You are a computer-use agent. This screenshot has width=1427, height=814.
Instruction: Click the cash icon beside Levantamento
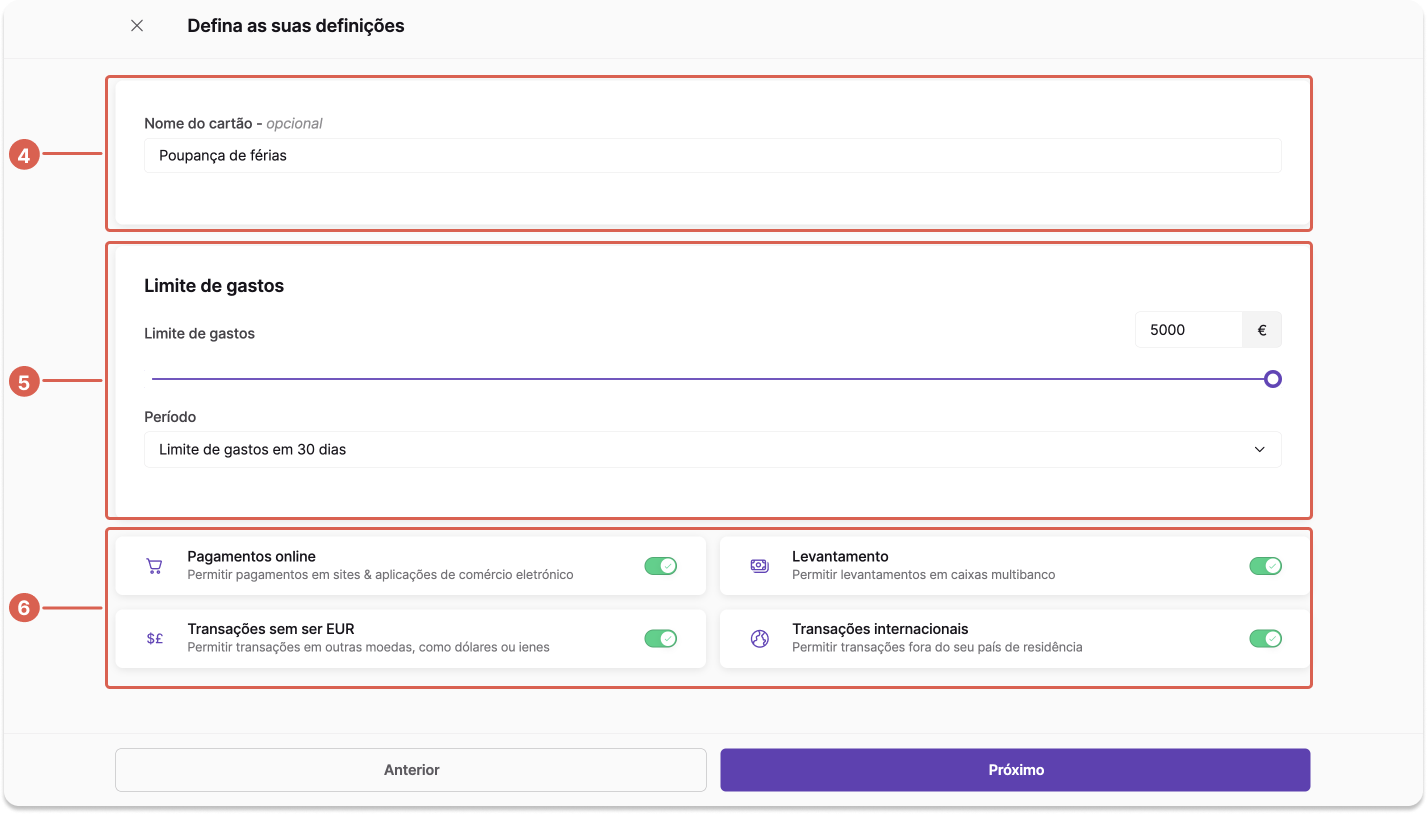pyautogui.click(x=759, y=566)
